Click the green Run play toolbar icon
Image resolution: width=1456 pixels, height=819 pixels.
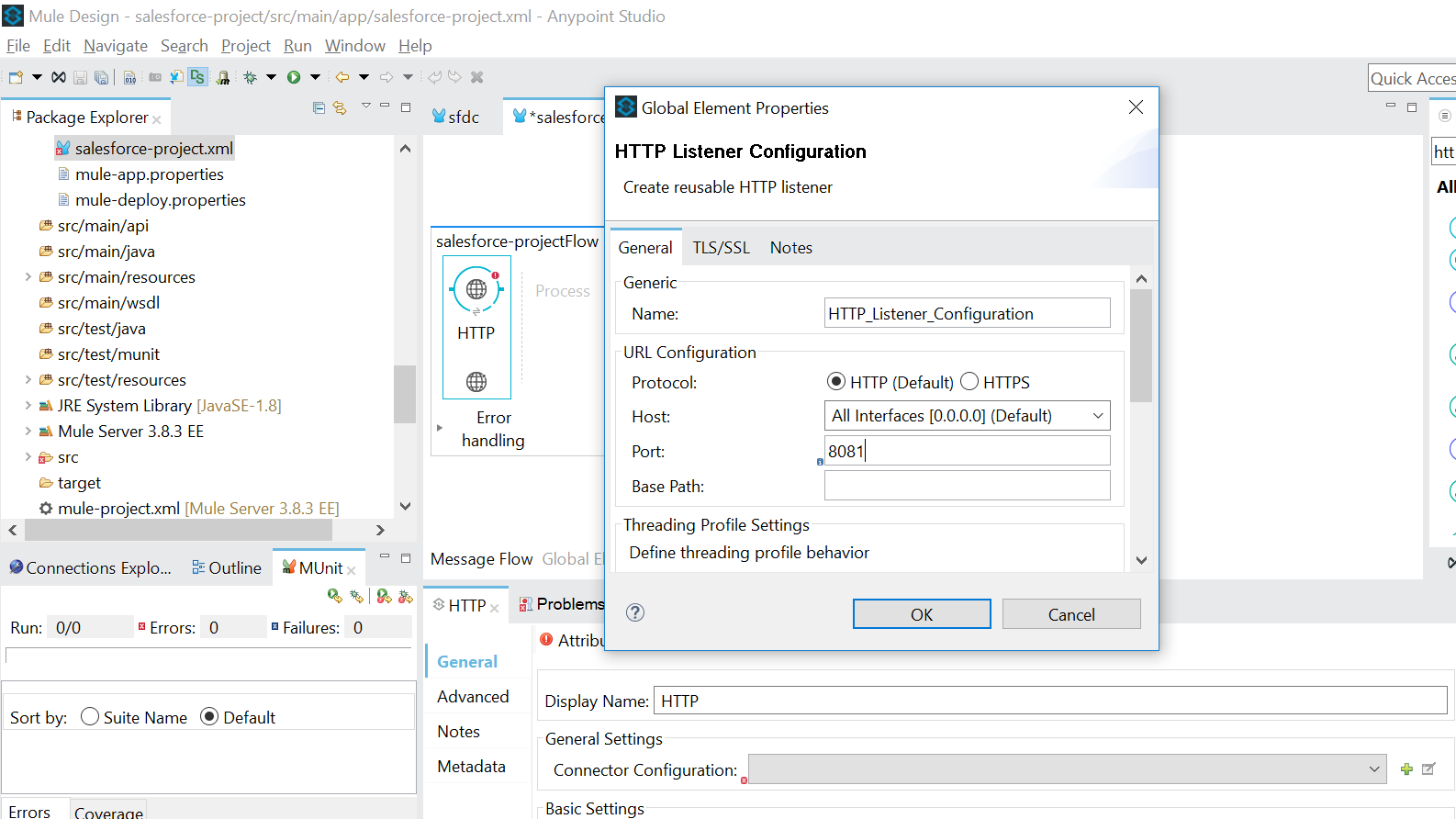[x=294, y=77]
